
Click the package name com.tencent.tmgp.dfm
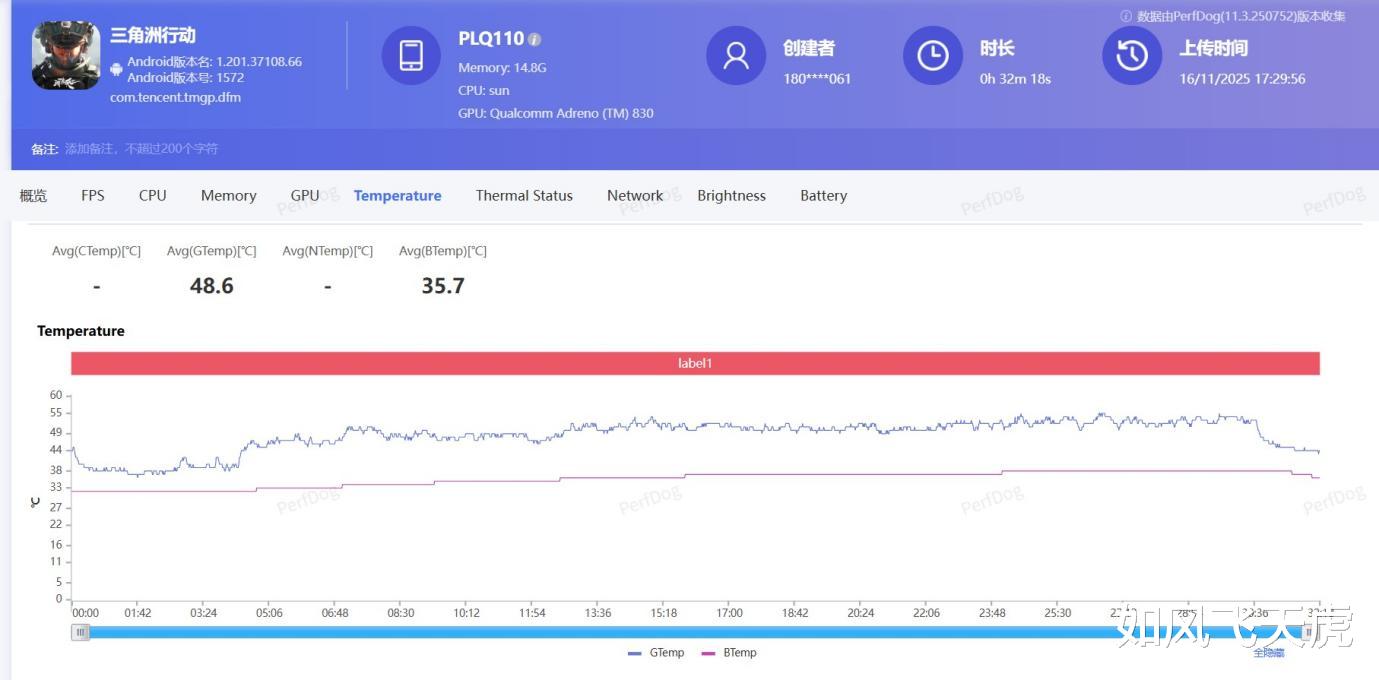click(175, 98)
